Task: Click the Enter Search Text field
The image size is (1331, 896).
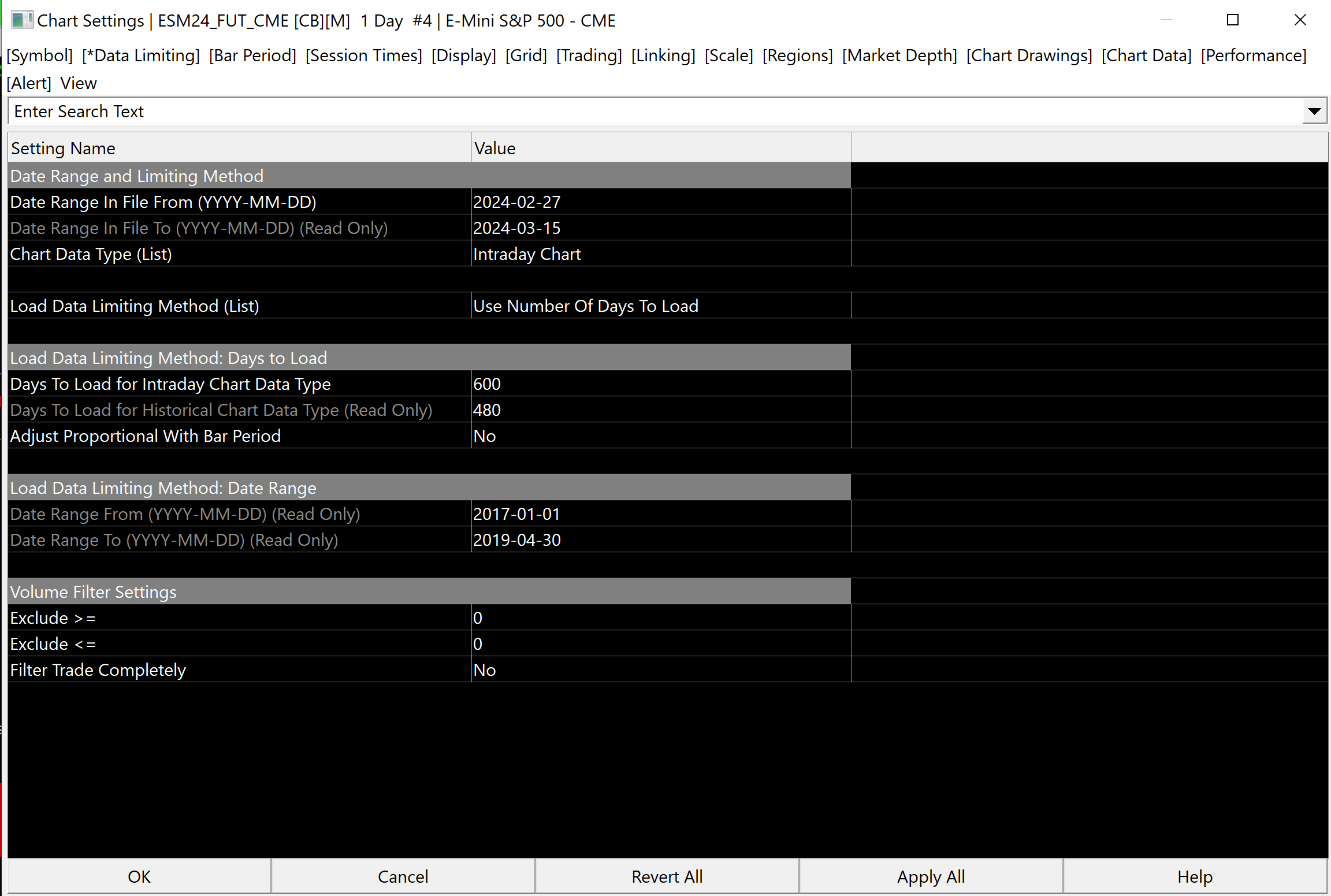Action: click(653, 111)
